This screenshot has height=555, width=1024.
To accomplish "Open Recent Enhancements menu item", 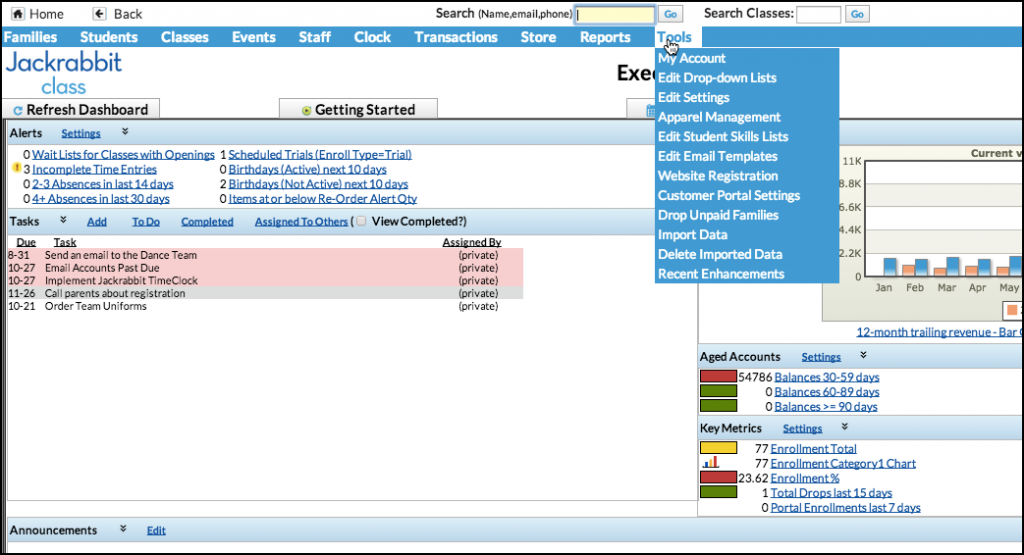I will pos(721,274).
